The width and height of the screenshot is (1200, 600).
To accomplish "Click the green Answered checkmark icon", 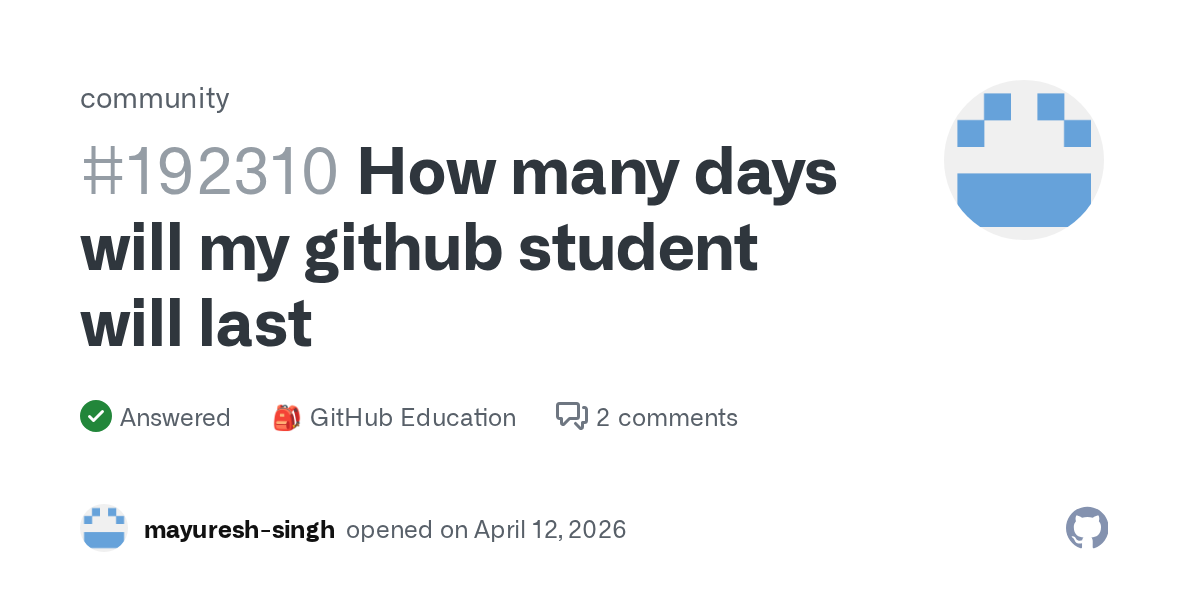I will click(95, 416).
